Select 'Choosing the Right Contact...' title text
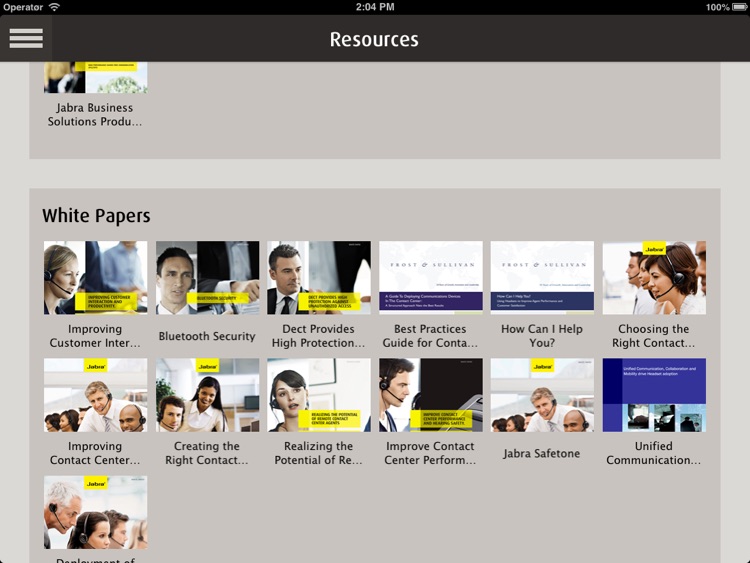Viewport: 750px width, 563px height. [653, 336]
